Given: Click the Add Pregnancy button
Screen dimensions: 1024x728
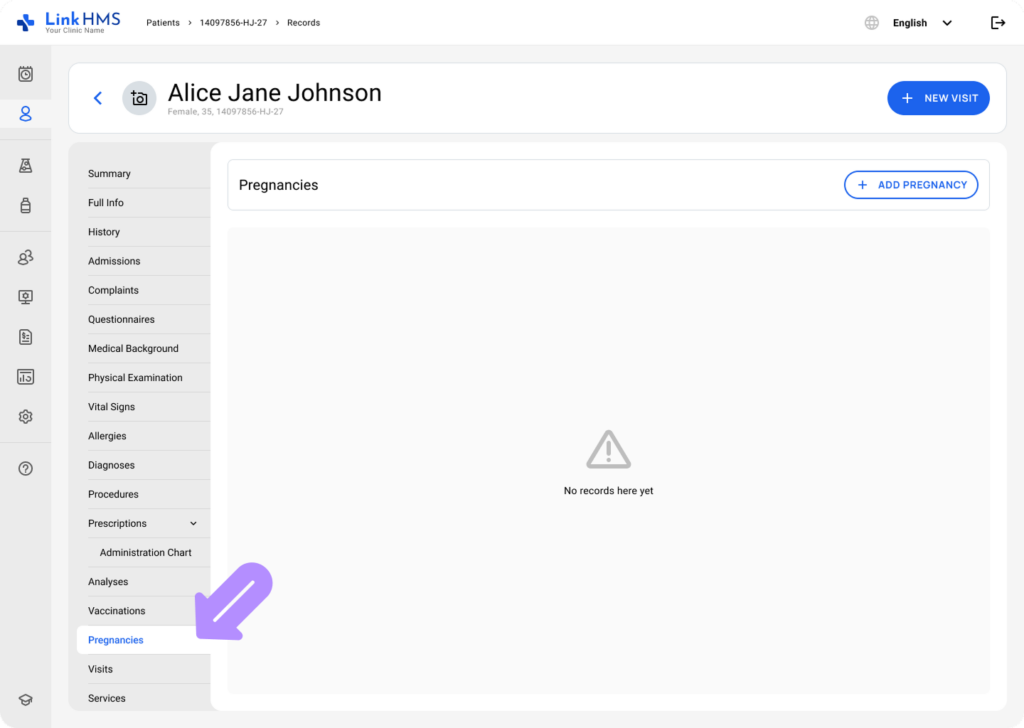Looking at the screenshot, I should (911, 185).
